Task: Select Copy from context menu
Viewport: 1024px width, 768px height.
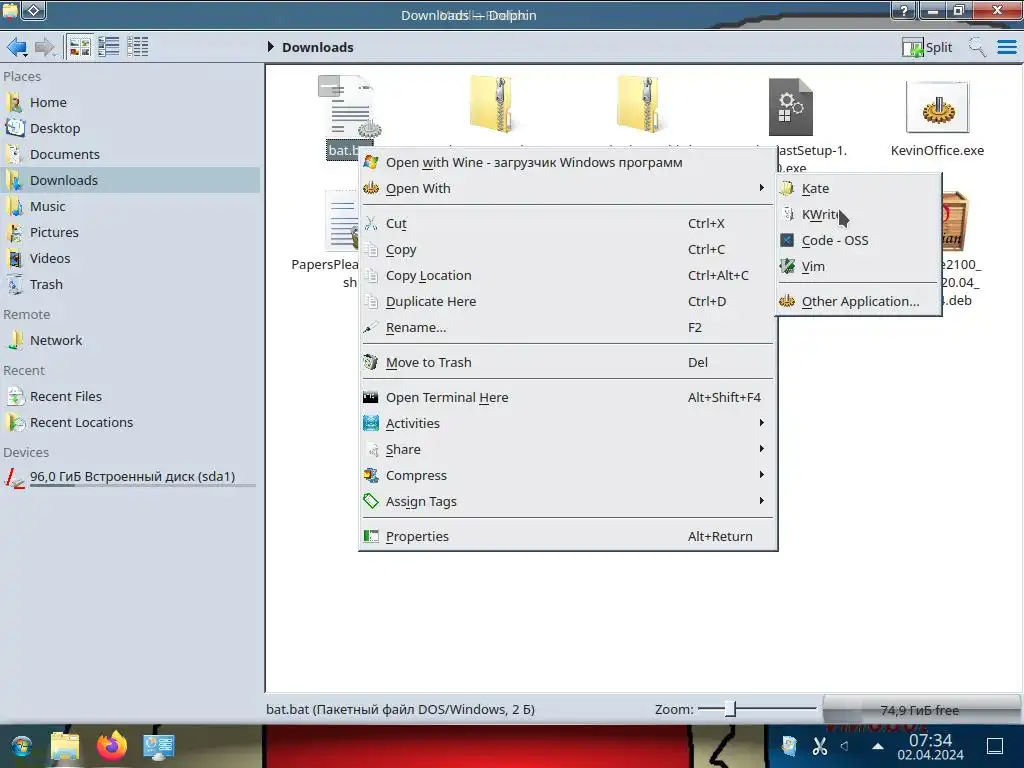Action: pyautogui.click(x=568, y=249)
